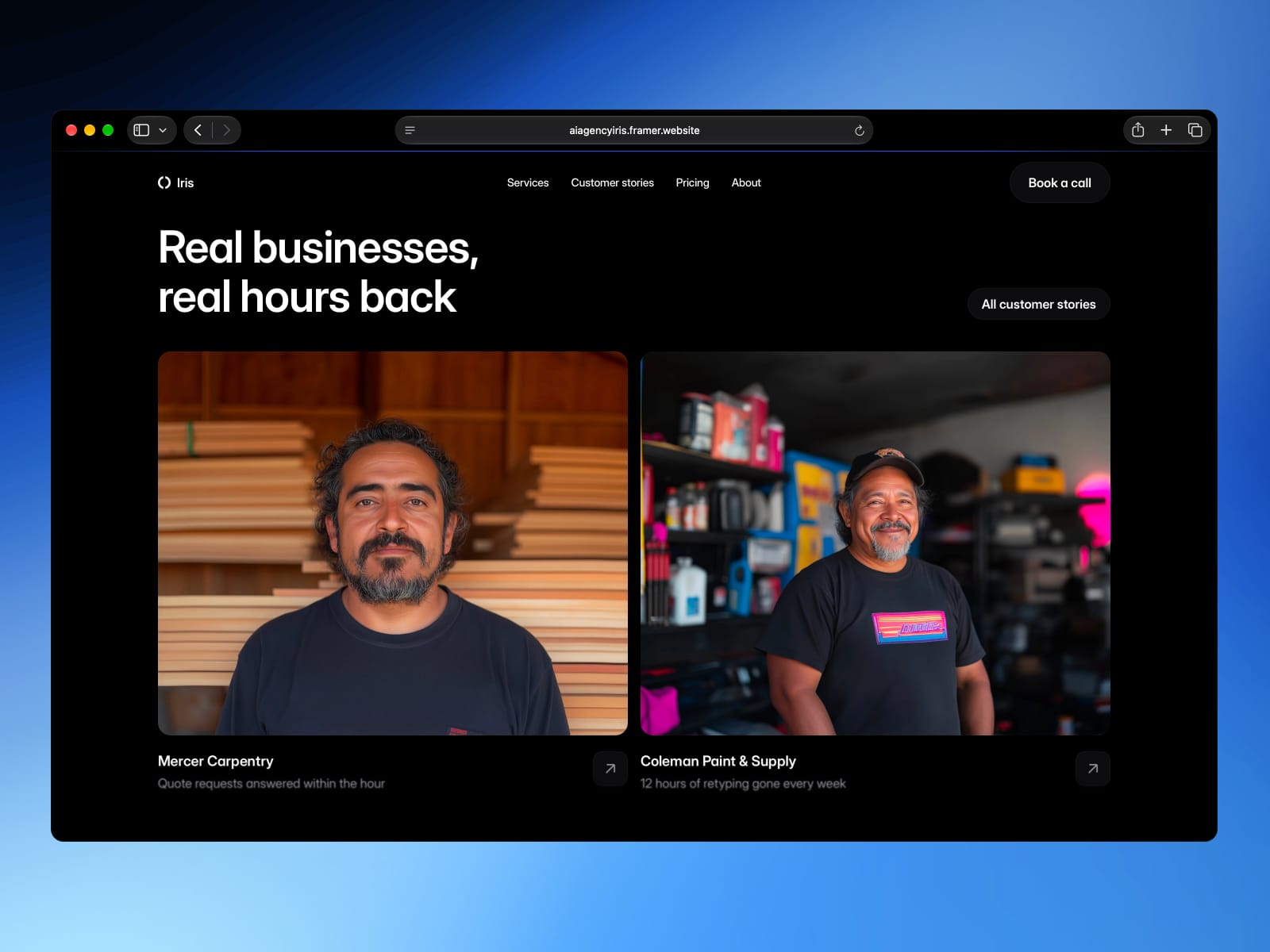1270x952 pixels.
Task: Open the Share icon in toolbar
Action: tap(1138, 130)
